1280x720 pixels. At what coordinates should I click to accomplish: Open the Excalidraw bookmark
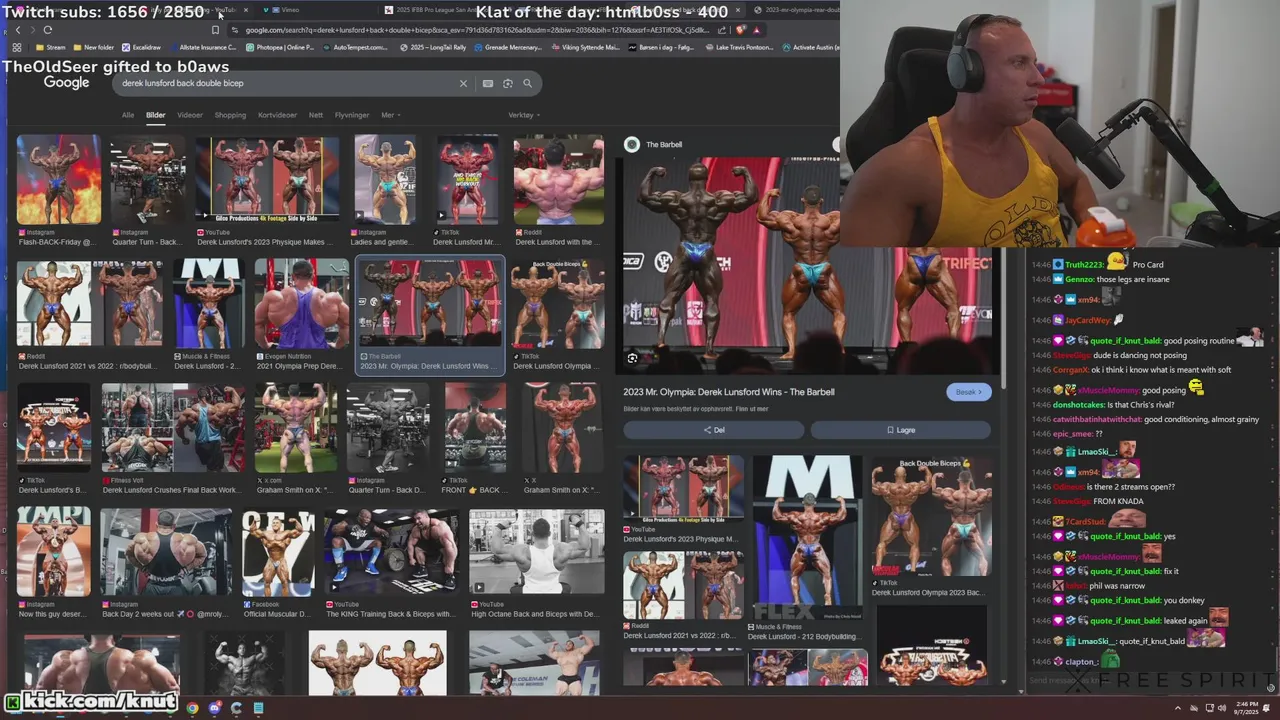click(141, 47)
